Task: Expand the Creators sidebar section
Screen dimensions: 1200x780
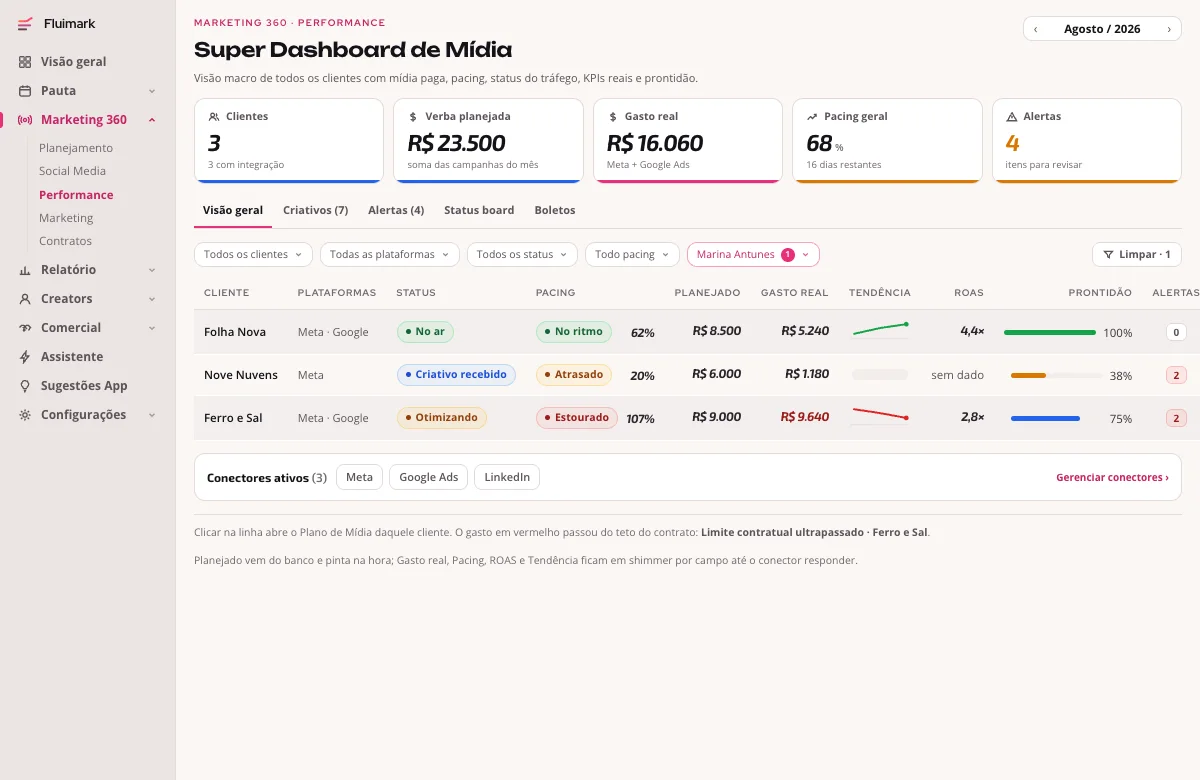Action: 152,299
